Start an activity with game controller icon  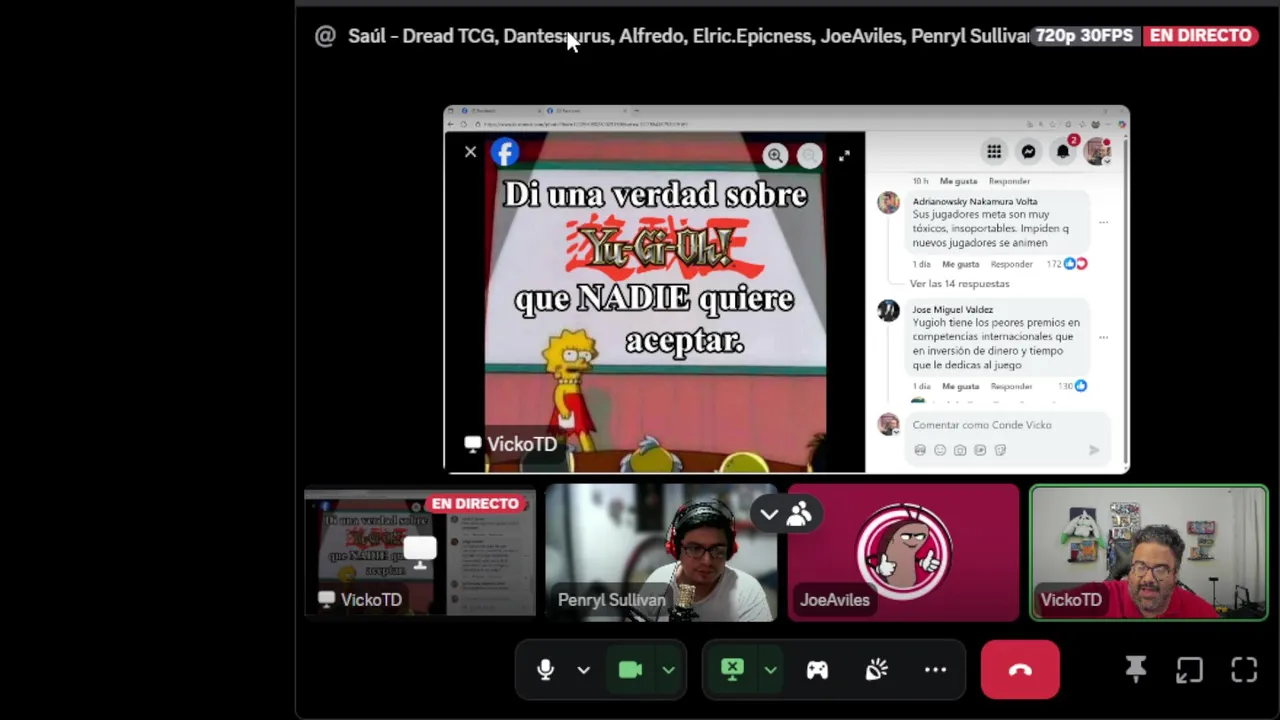point(817,670)
